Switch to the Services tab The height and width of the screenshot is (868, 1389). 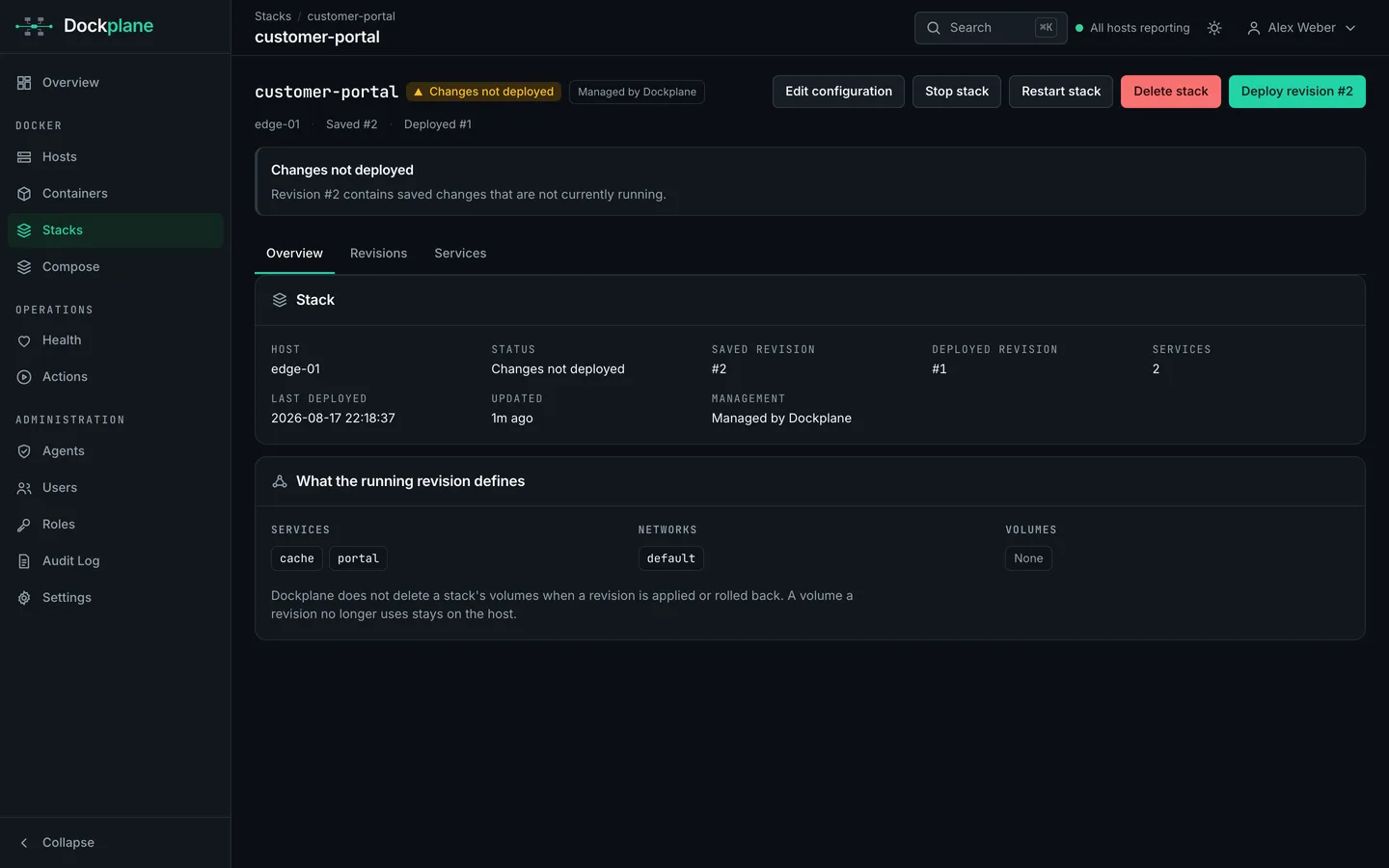click(460, 254)
